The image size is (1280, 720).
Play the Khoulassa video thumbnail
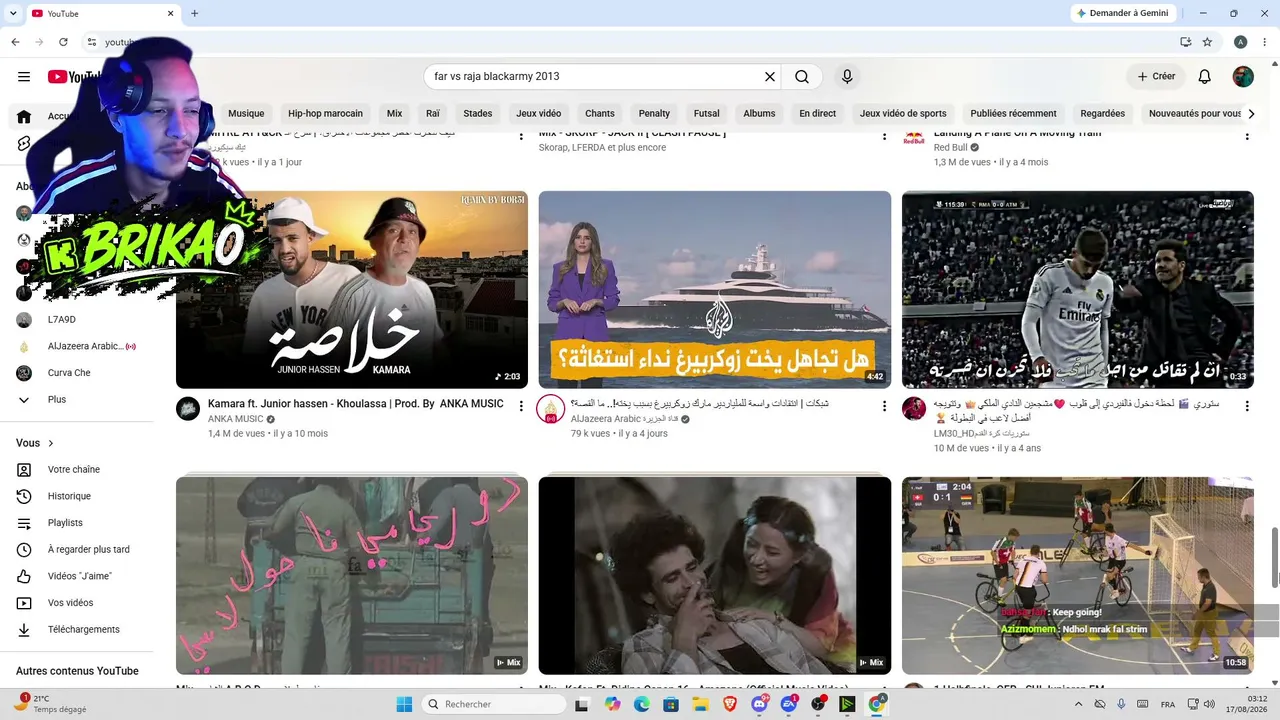[x=352, y=290]
